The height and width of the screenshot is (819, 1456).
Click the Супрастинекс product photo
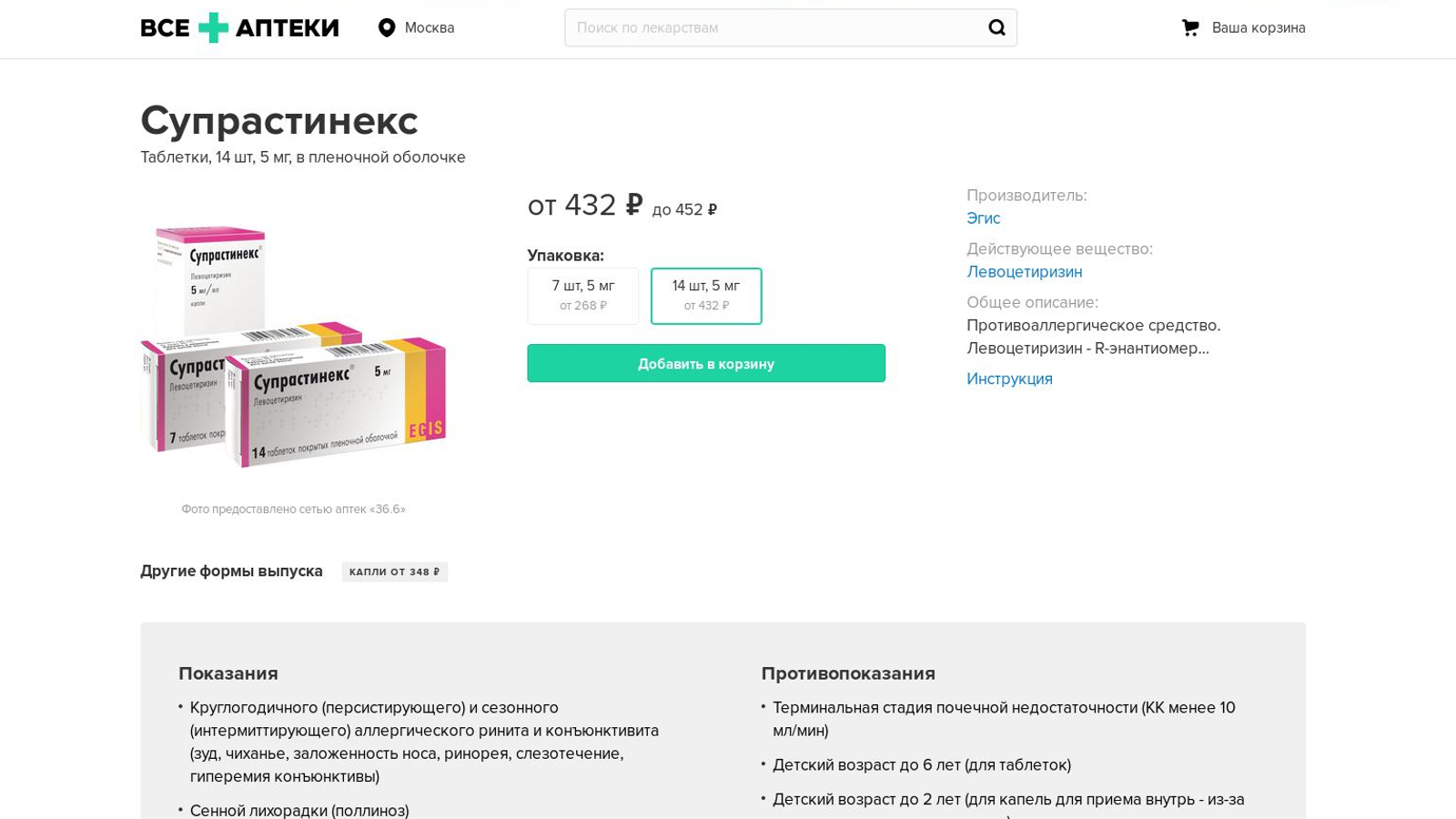(293, 347)
